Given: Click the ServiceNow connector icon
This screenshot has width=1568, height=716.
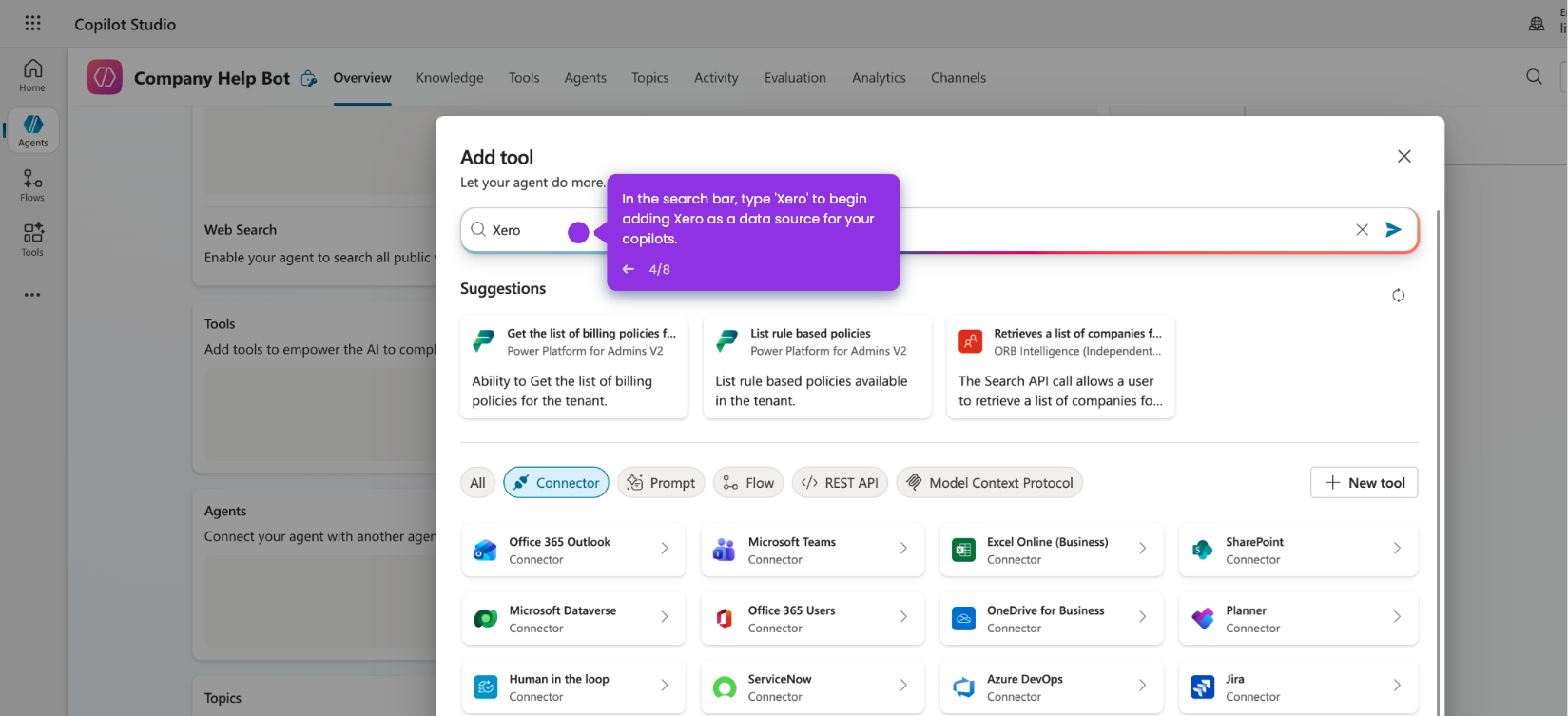Looking at the screenshot, I should 724,687.
